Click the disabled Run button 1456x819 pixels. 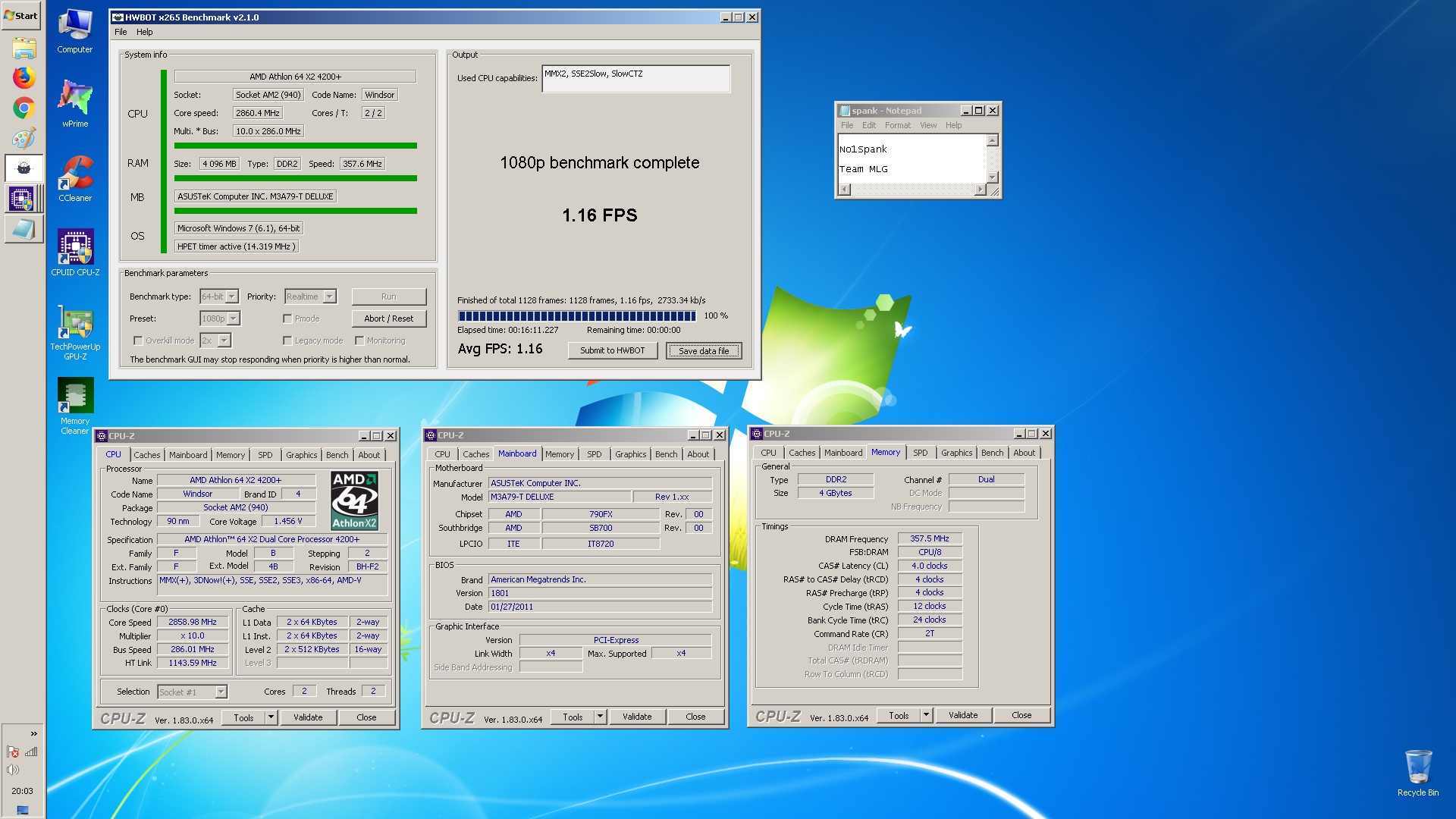[x=389, y=297]
